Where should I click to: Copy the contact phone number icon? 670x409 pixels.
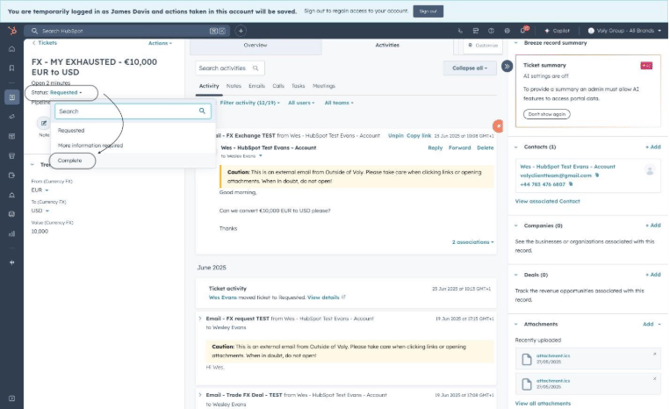[x=570, y=184]
